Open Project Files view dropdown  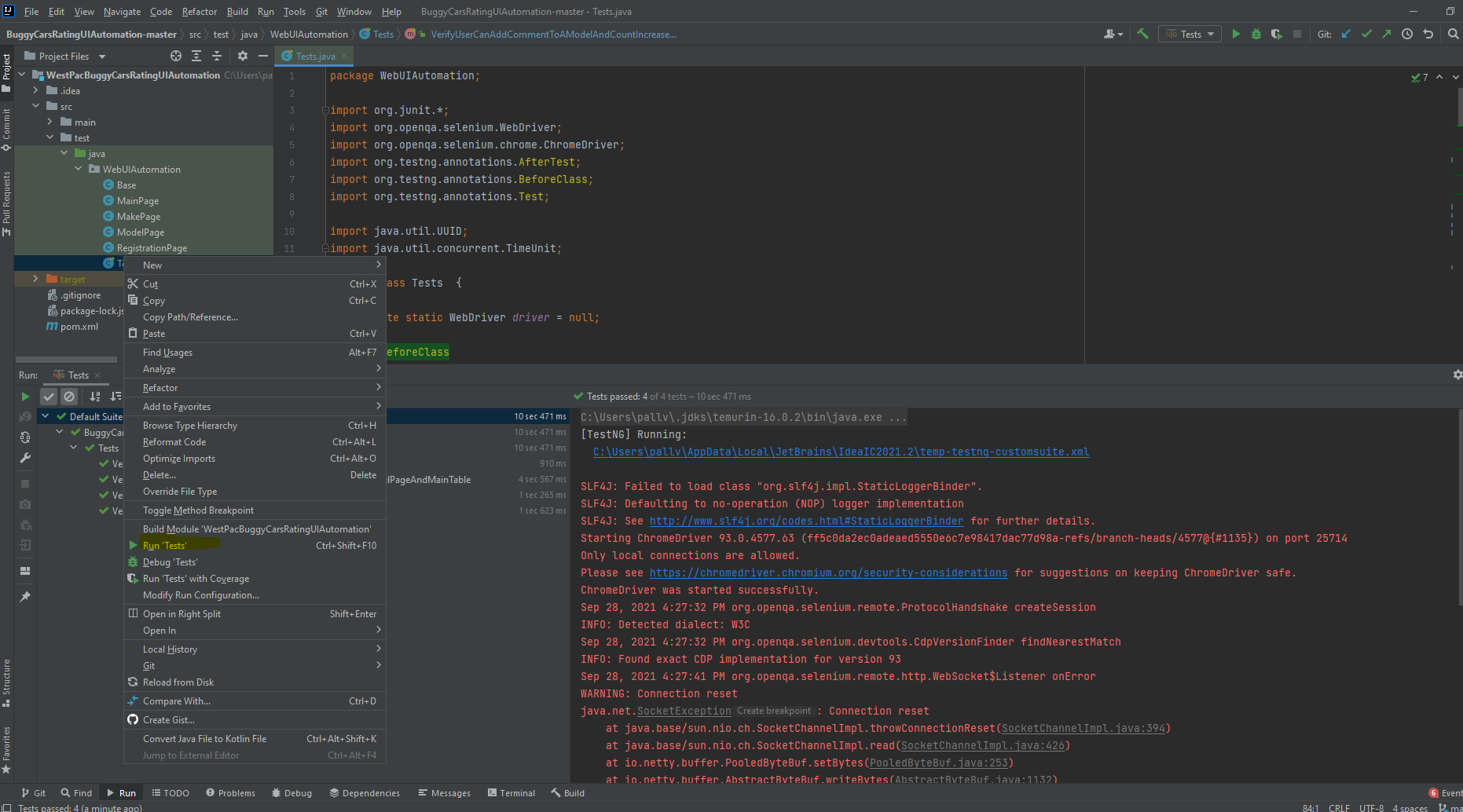[x=65, y=56]
